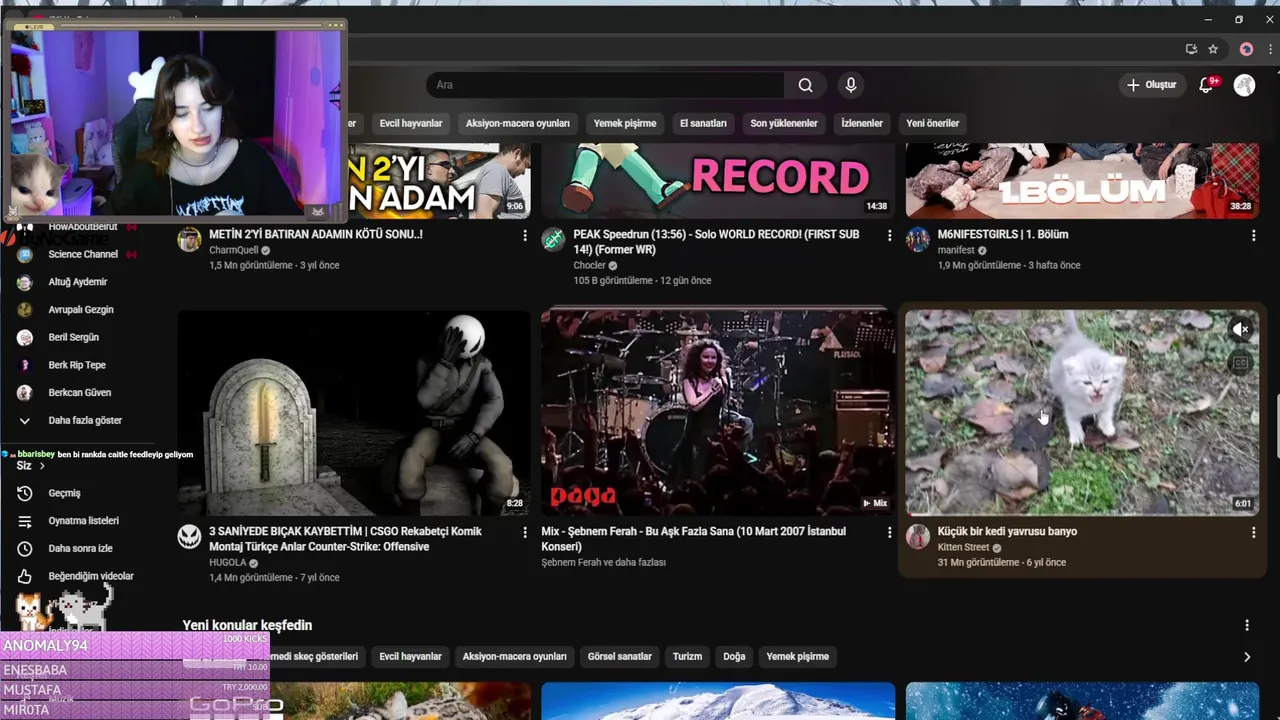Select Yeni öneriler filter chip

click(933, 123)
